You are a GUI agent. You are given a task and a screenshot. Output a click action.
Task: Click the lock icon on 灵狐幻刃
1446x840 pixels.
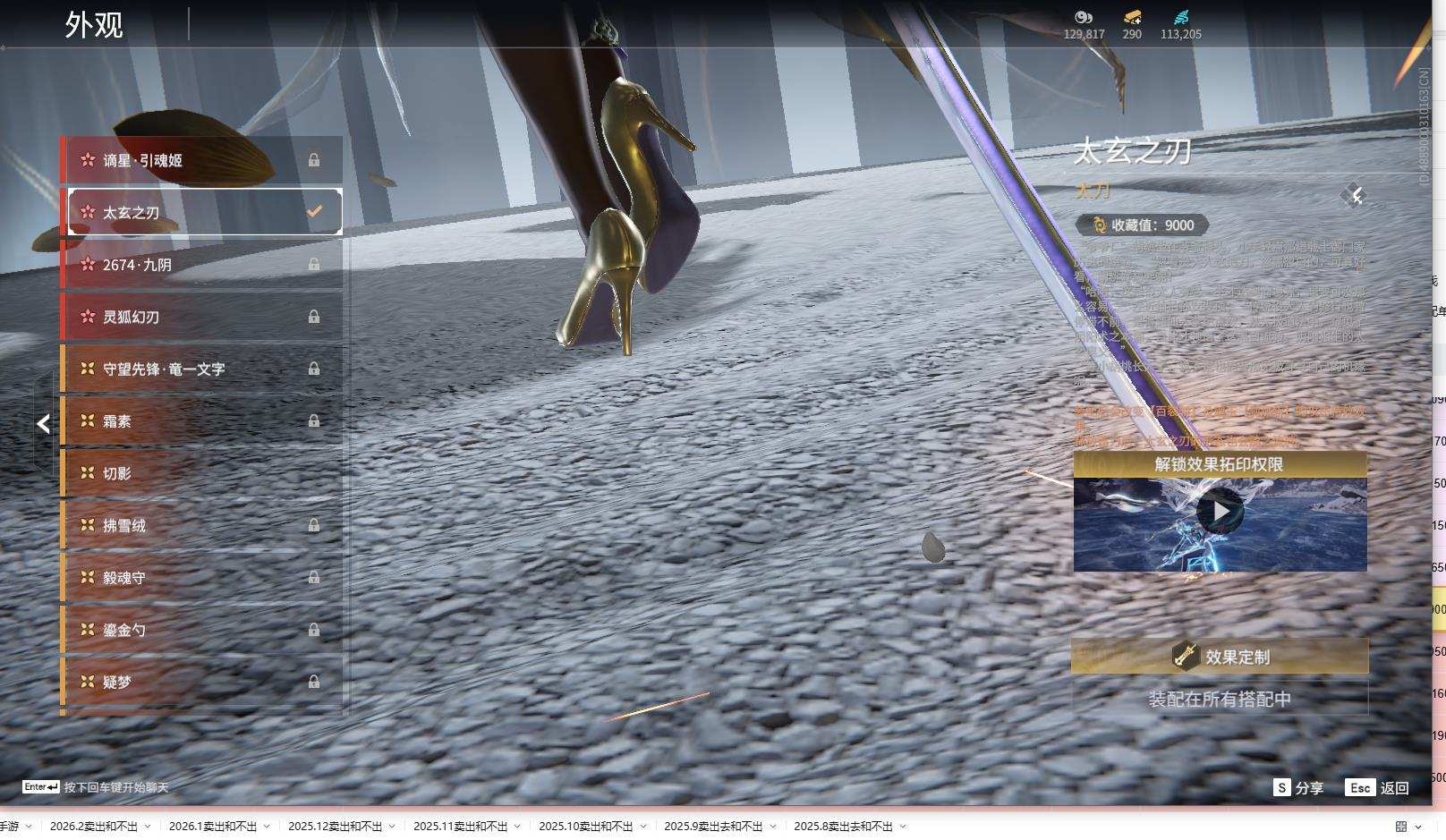click(314, 317)
